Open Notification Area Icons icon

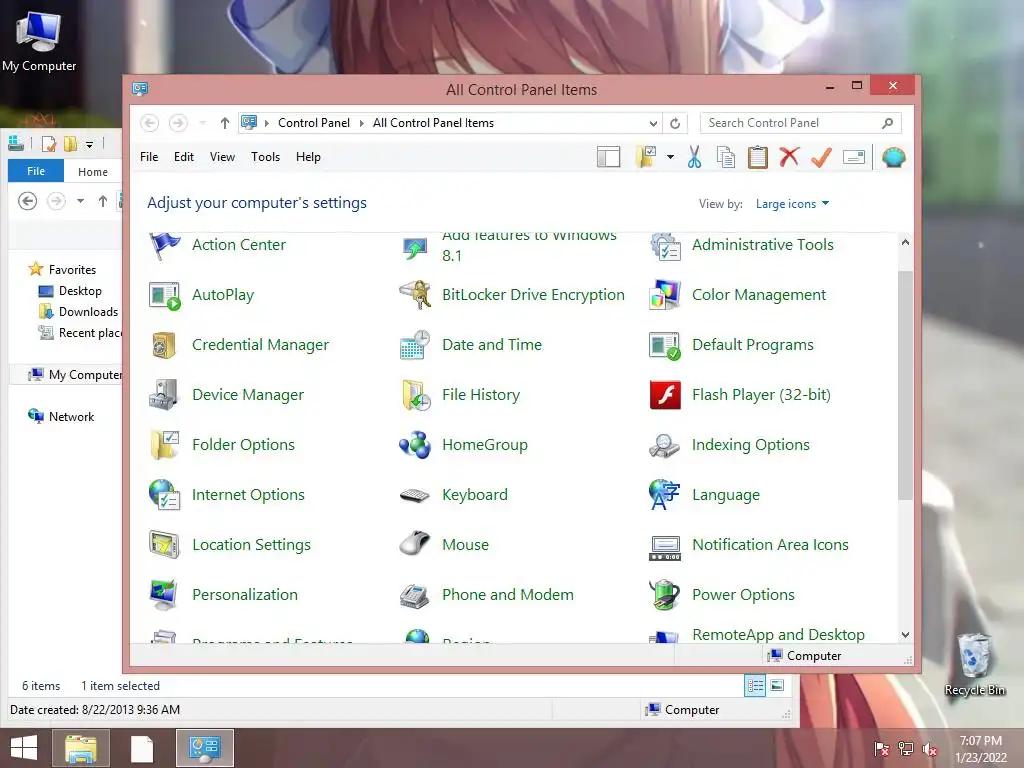pyautogui.click(x=665, y=547)
